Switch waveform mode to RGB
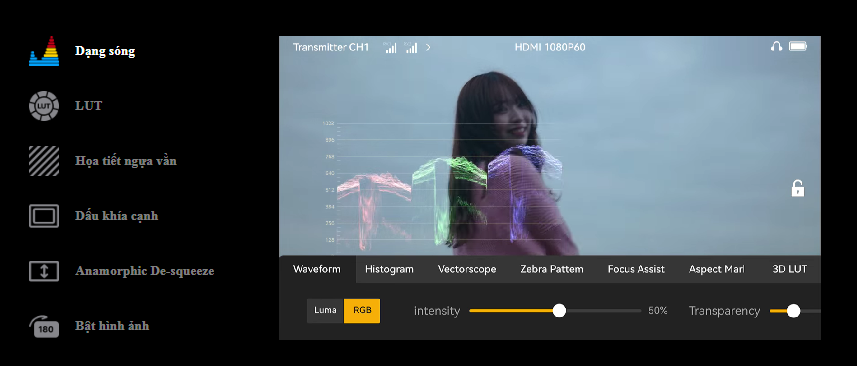 click(x=362, y=311)
